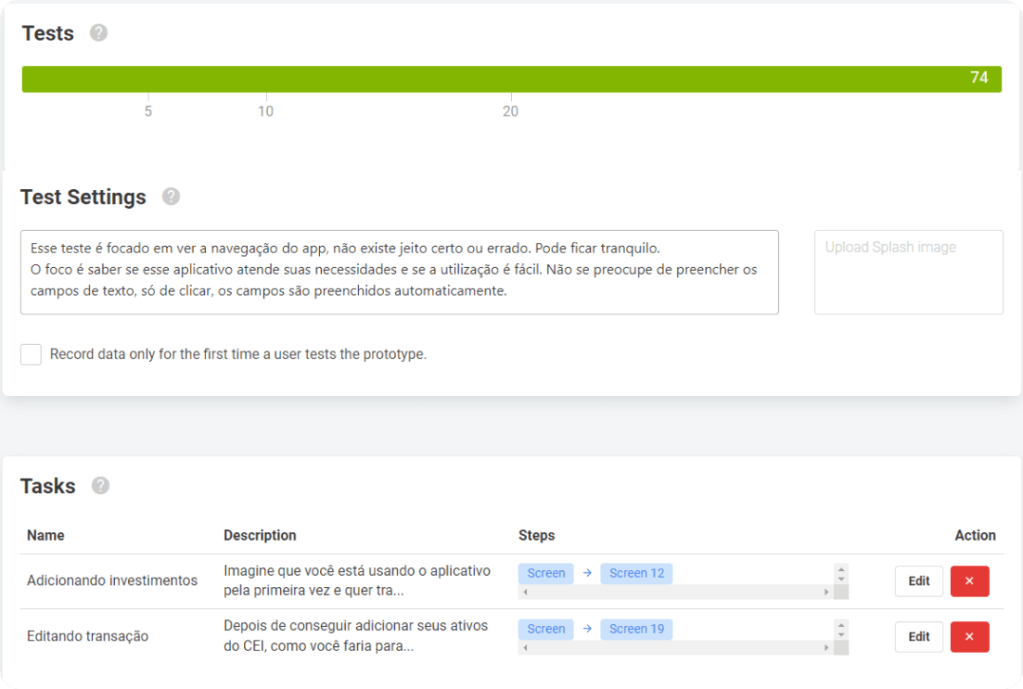Edit the Editando transação task
The width and height of the screenshot is (1023, 689).
click(x=918, y=637)
